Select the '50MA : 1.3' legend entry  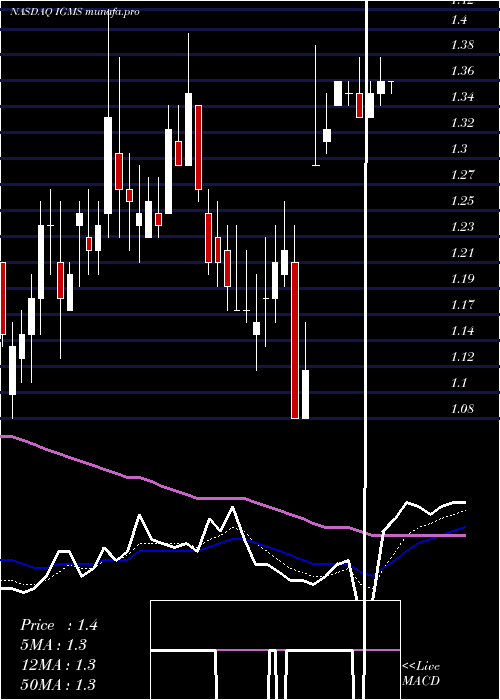(x=58, y=684)
